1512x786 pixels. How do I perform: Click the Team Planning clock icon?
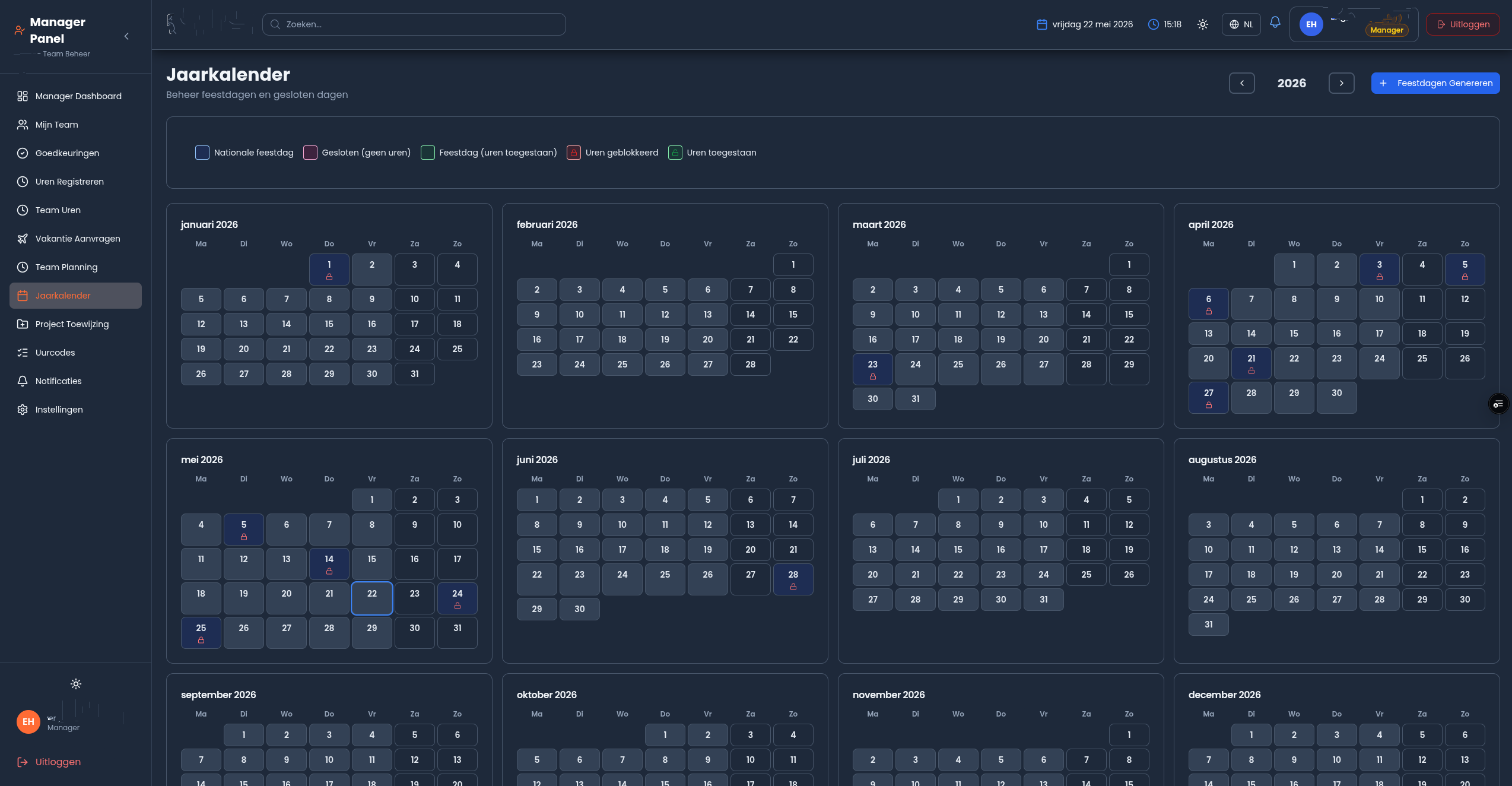[23, 267]
